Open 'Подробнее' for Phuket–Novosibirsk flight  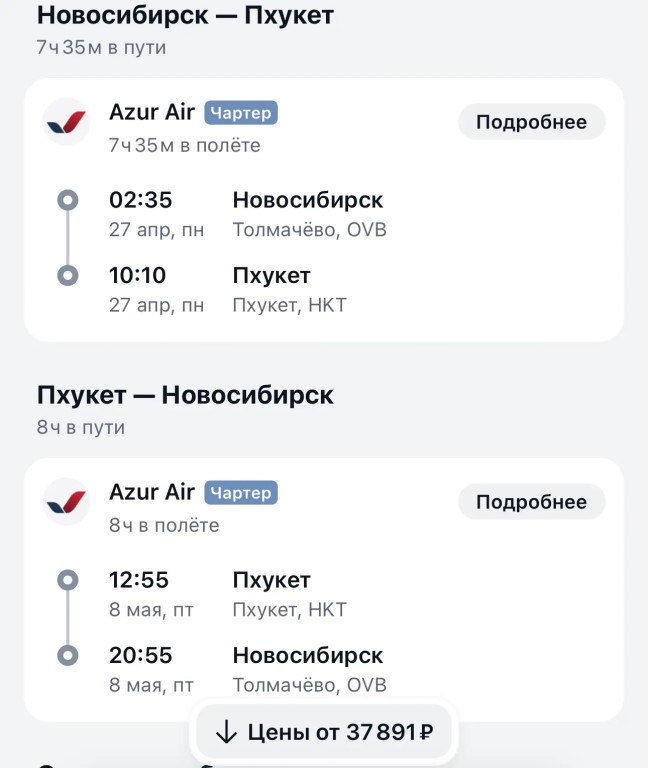[531, 502]
